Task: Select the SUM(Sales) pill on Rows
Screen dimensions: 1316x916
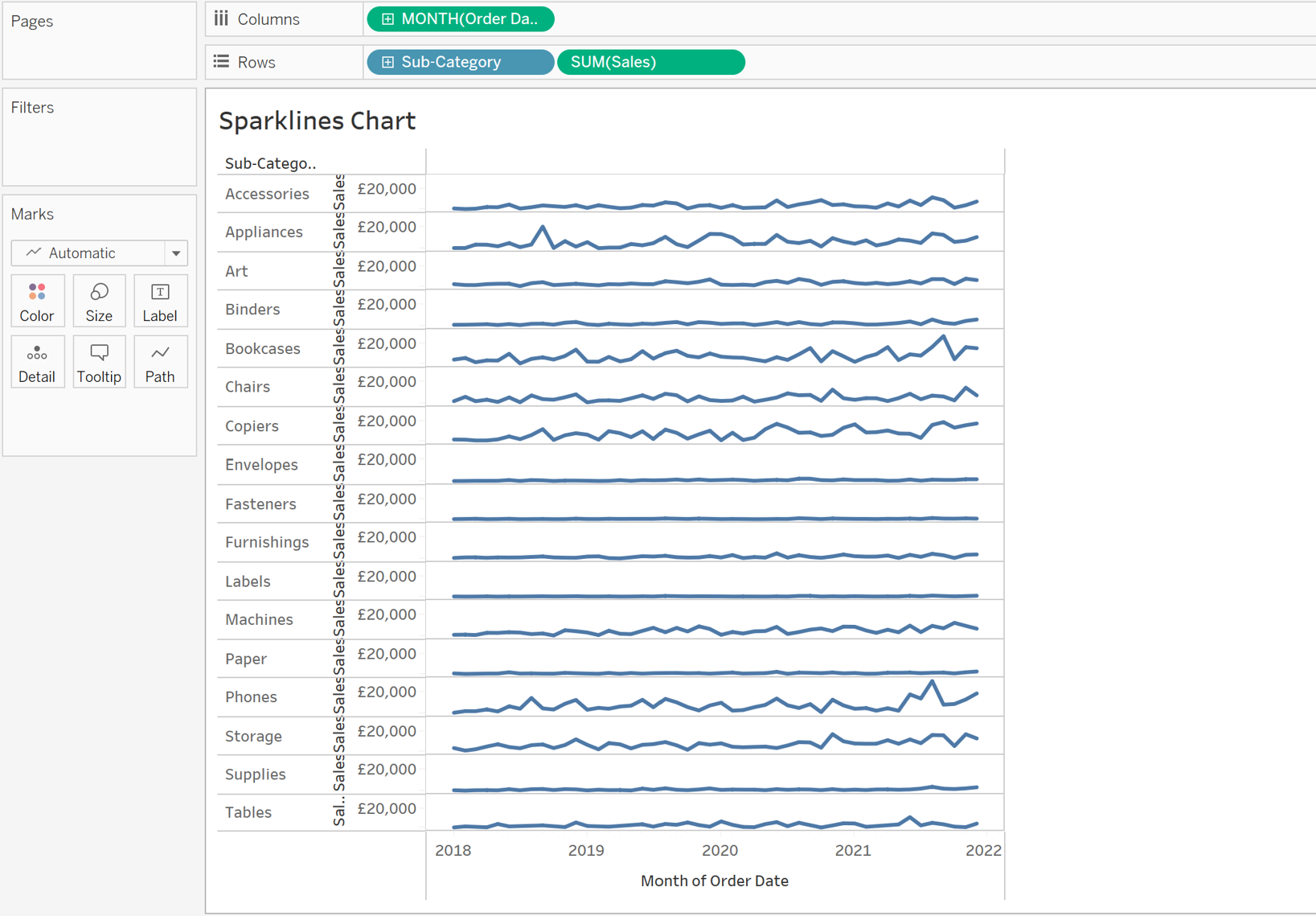Action: point(650,62)
